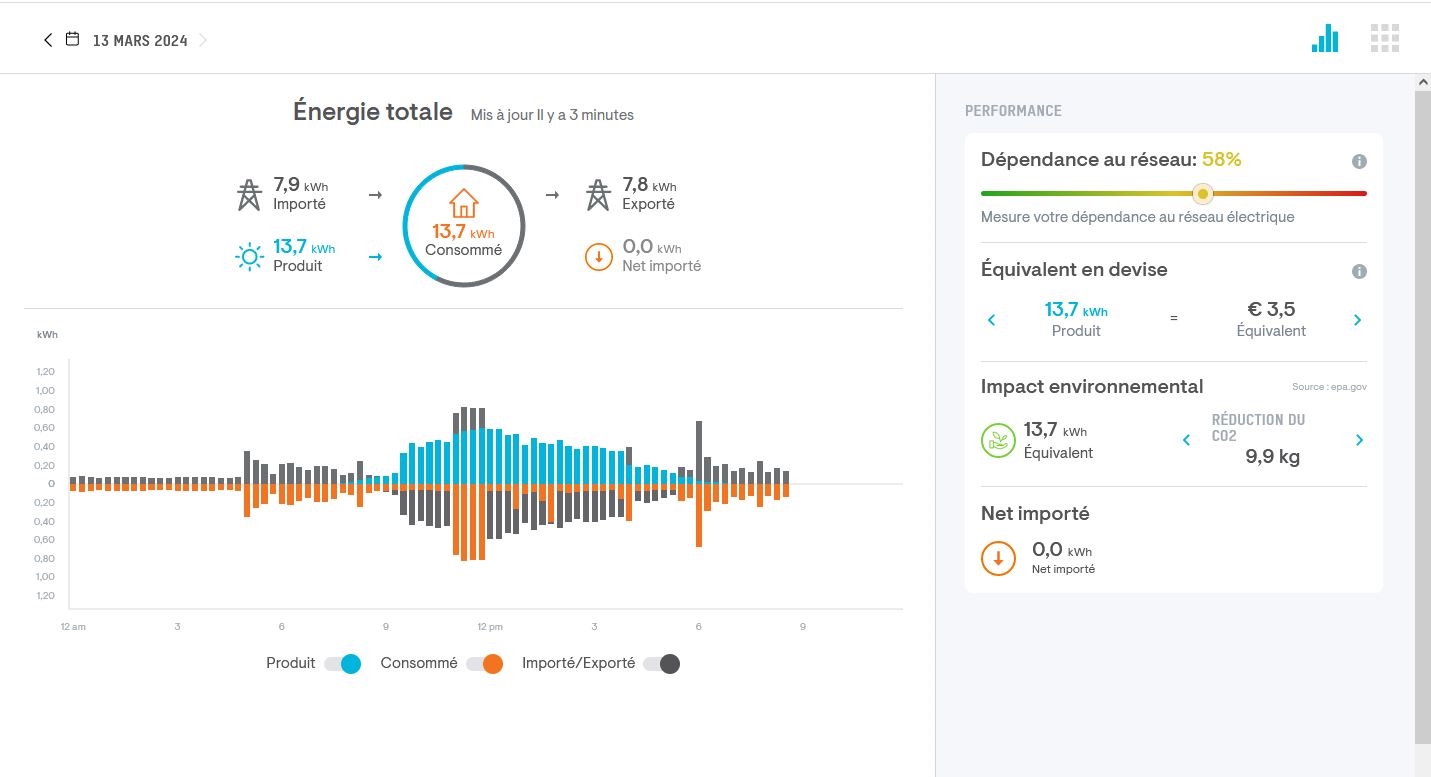
Task: Click the info icon beside Équivalent en devise
Action: coord(1359,271)
